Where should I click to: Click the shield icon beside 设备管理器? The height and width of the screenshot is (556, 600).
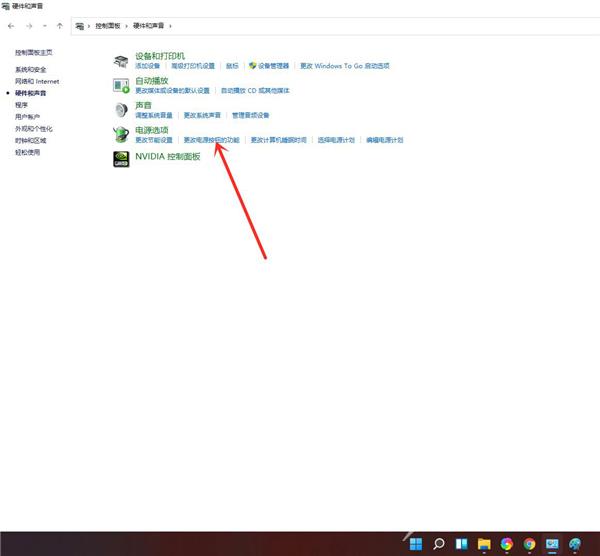point(253,66)
